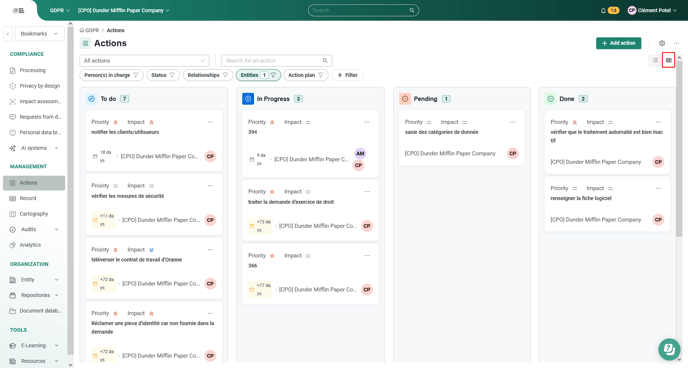Open Resources in the sidebar
This screenshot has height=368, width=688.
34,361
